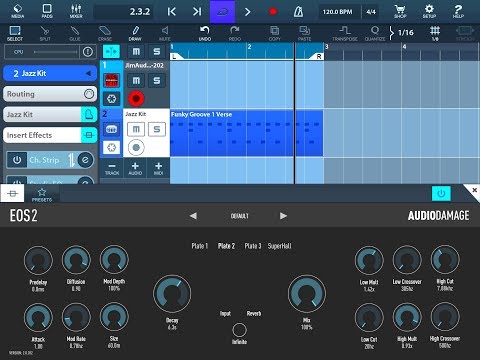Open the Jazz Kit drum instrument icon
This screenshot has width=480, height=360.
point(111,129)
